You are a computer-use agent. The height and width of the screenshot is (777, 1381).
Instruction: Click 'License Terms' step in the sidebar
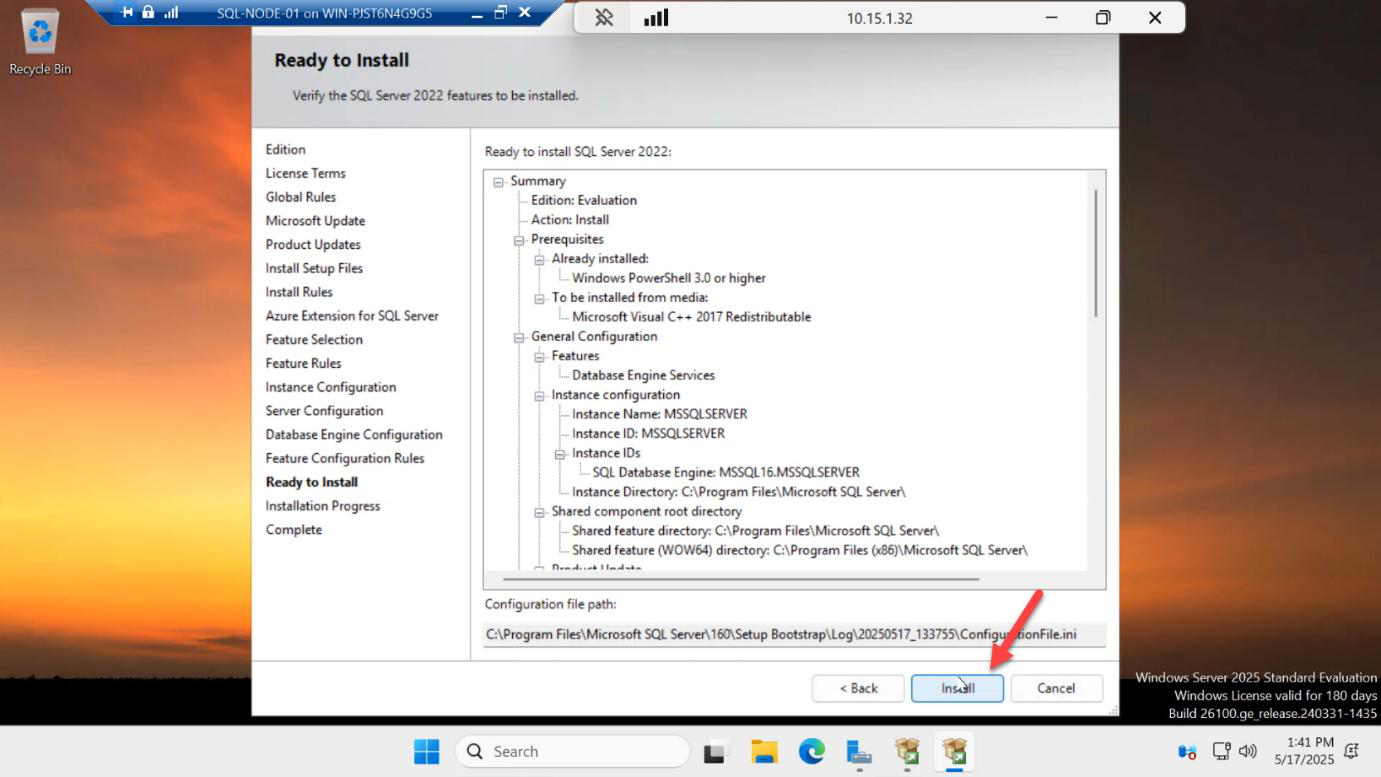click(x=306, y=173)
